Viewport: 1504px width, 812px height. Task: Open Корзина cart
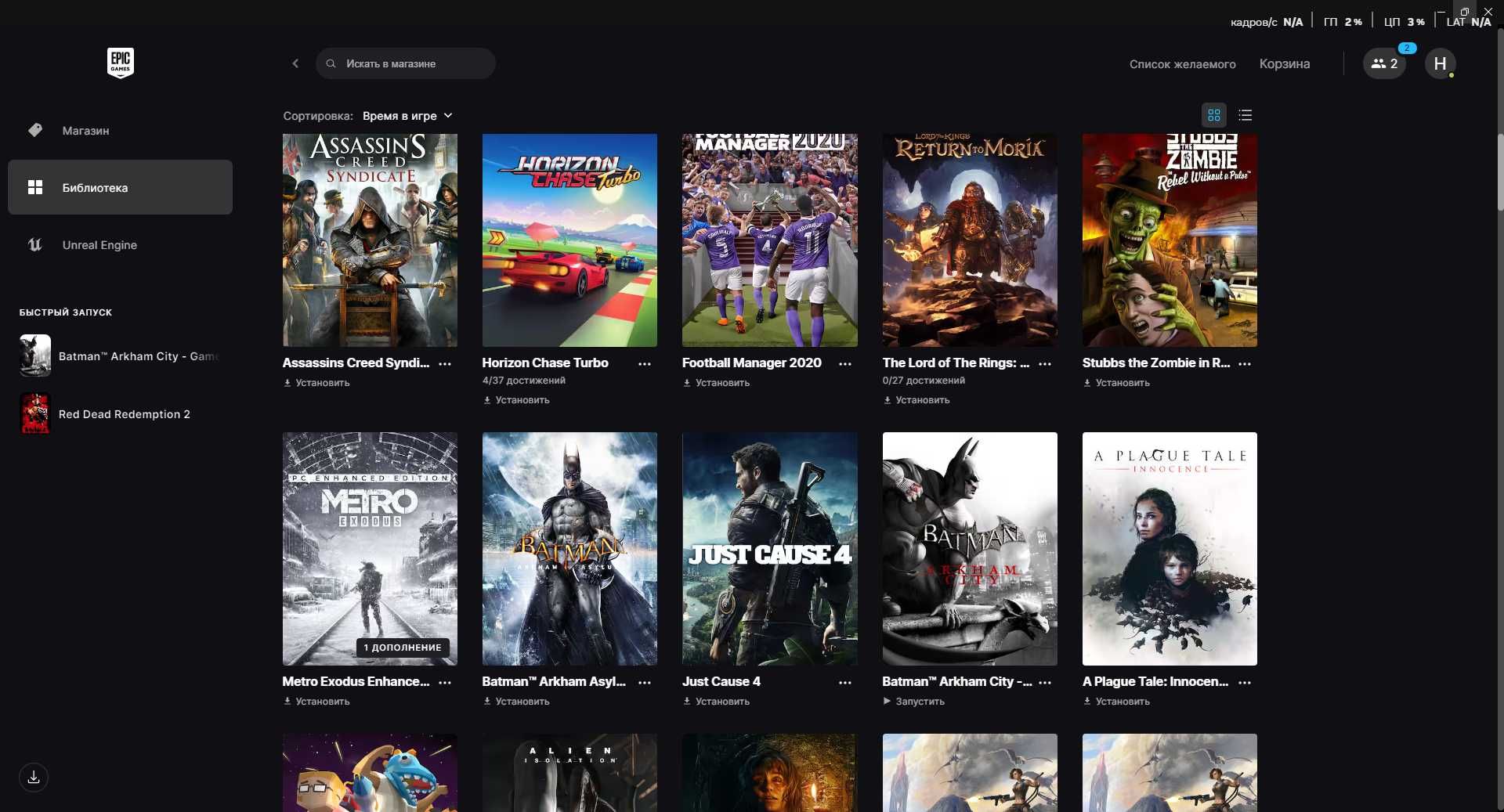click(1284, 63)
